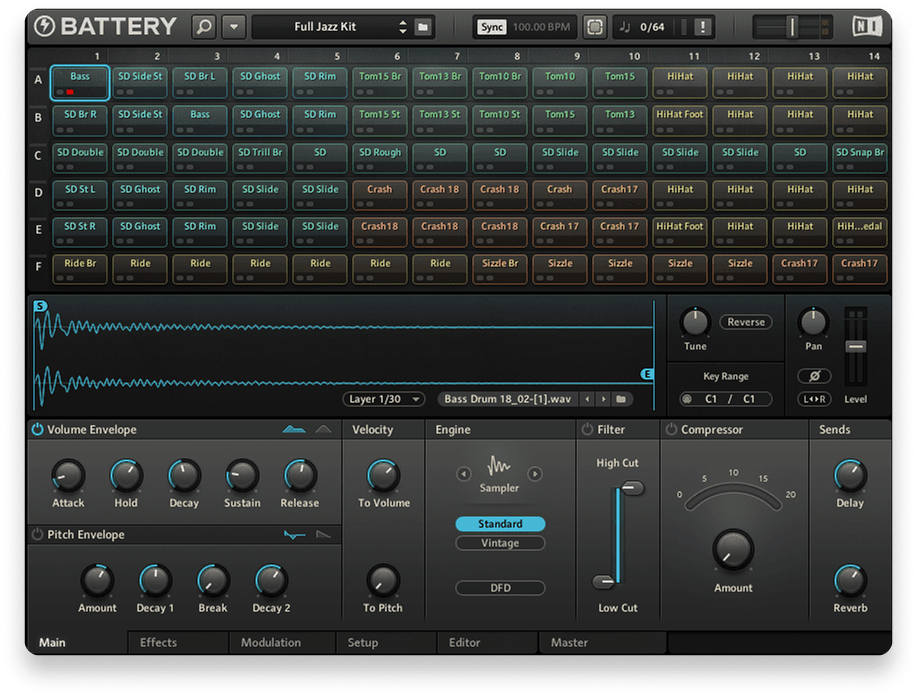Click the Reverse button

tap(746, 322)
